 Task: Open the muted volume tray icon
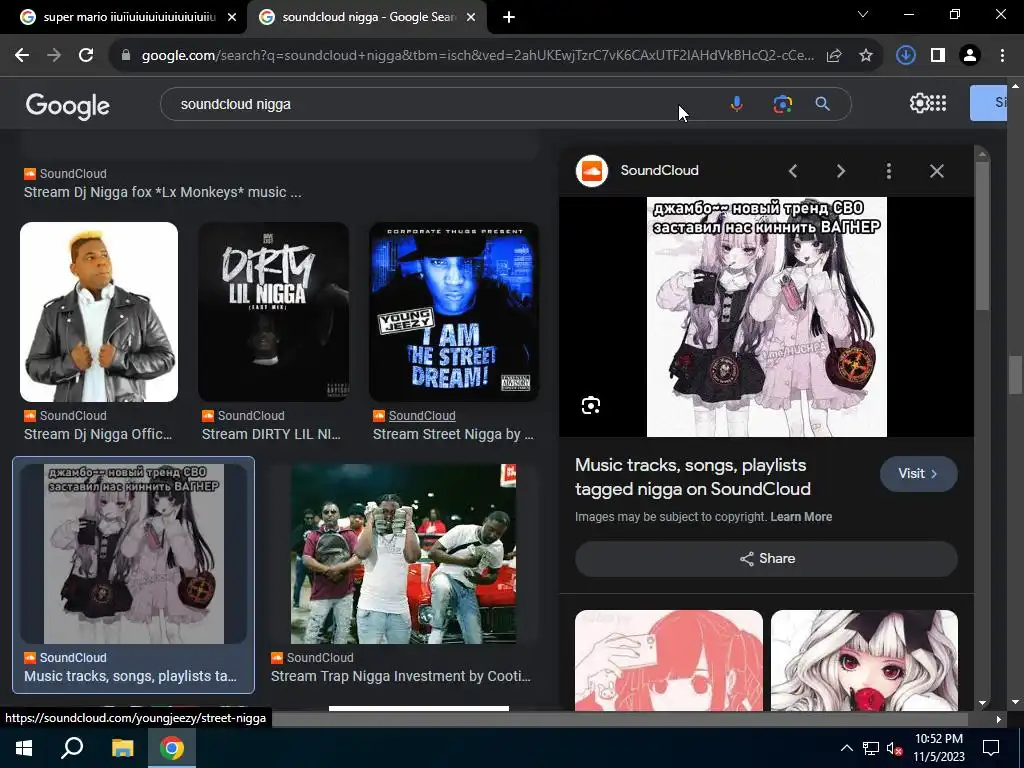click(894, 748)
